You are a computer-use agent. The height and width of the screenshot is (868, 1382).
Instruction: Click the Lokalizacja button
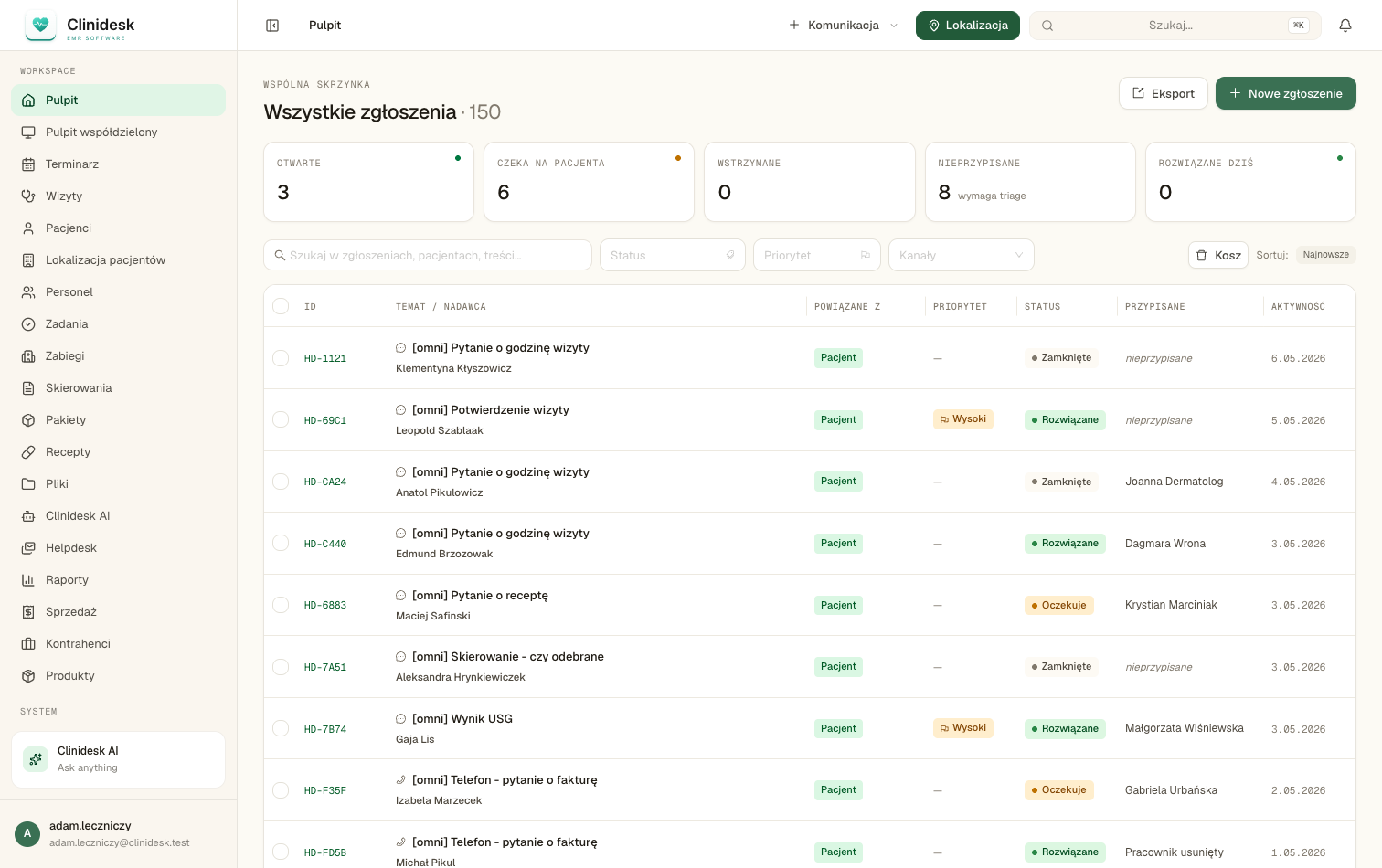[x=968, y=26]
